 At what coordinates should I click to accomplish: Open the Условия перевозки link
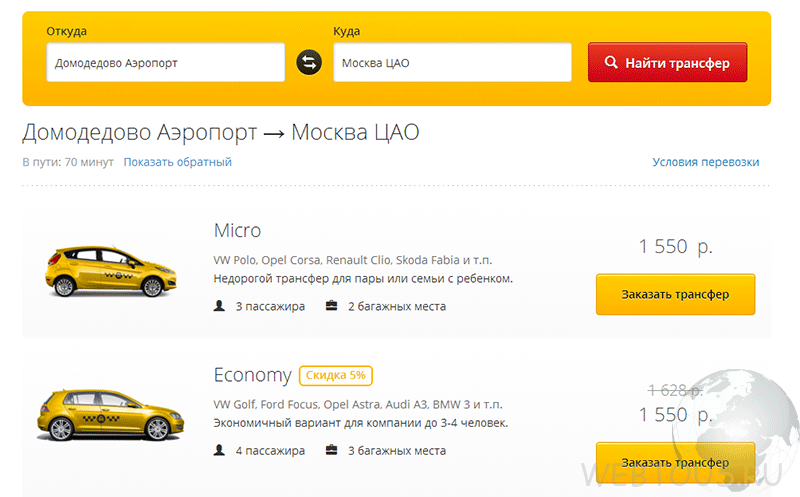[706, 162]
